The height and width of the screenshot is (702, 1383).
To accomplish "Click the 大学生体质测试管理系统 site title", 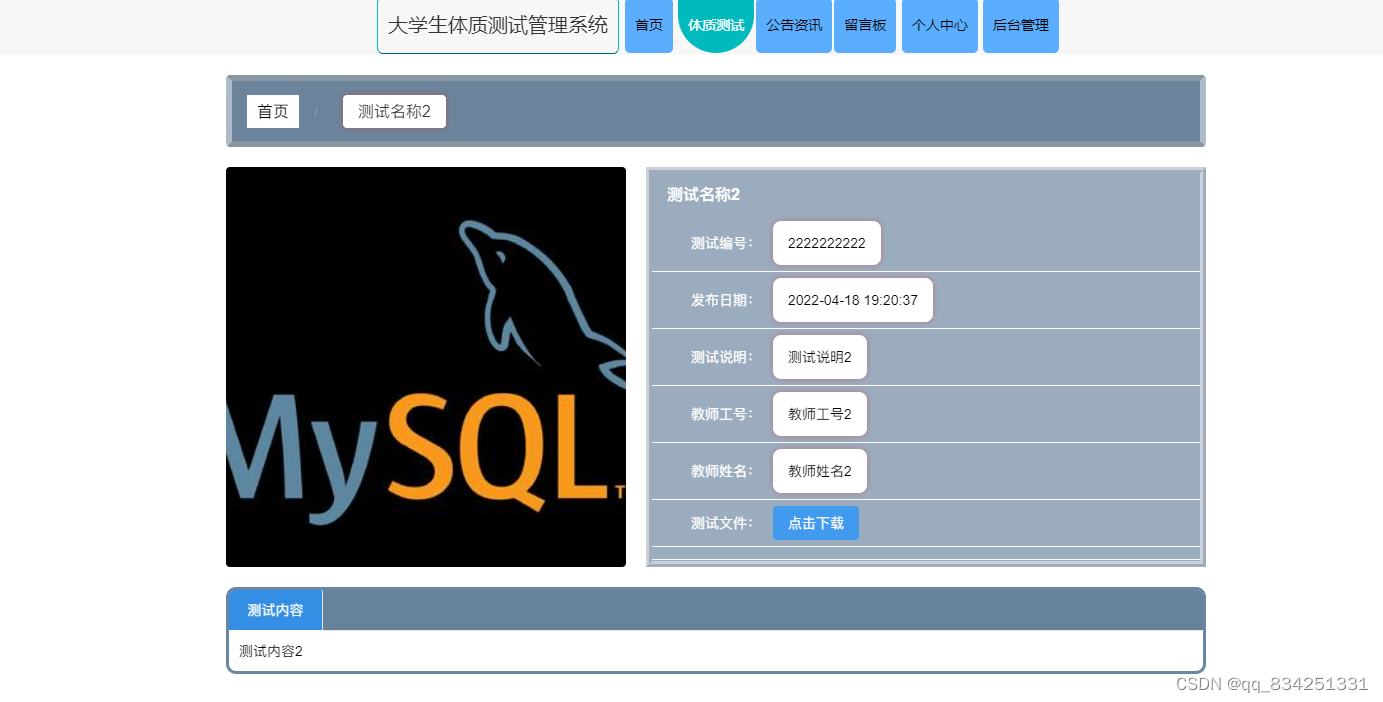I will coord(498,26).
